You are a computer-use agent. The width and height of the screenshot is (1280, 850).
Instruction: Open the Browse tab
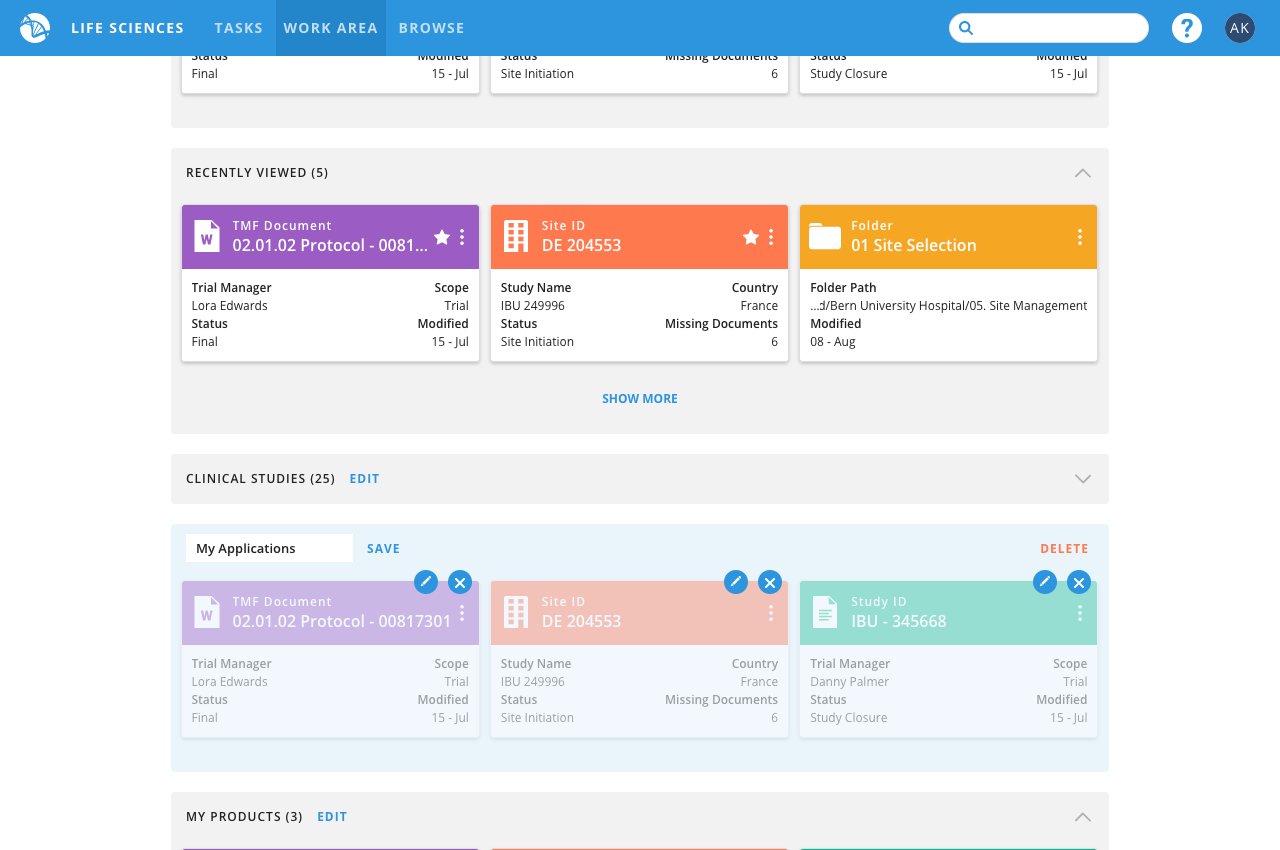(432, 28)
